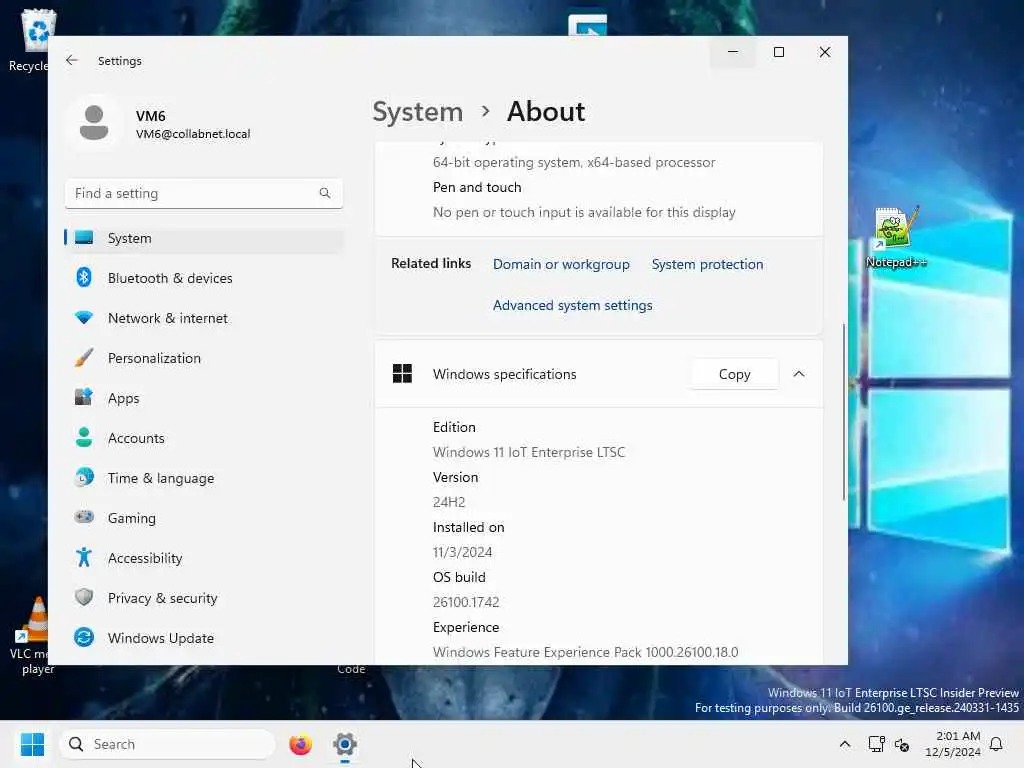
Task: Minimize the Settings window
Action: click(x=733, y=52)
